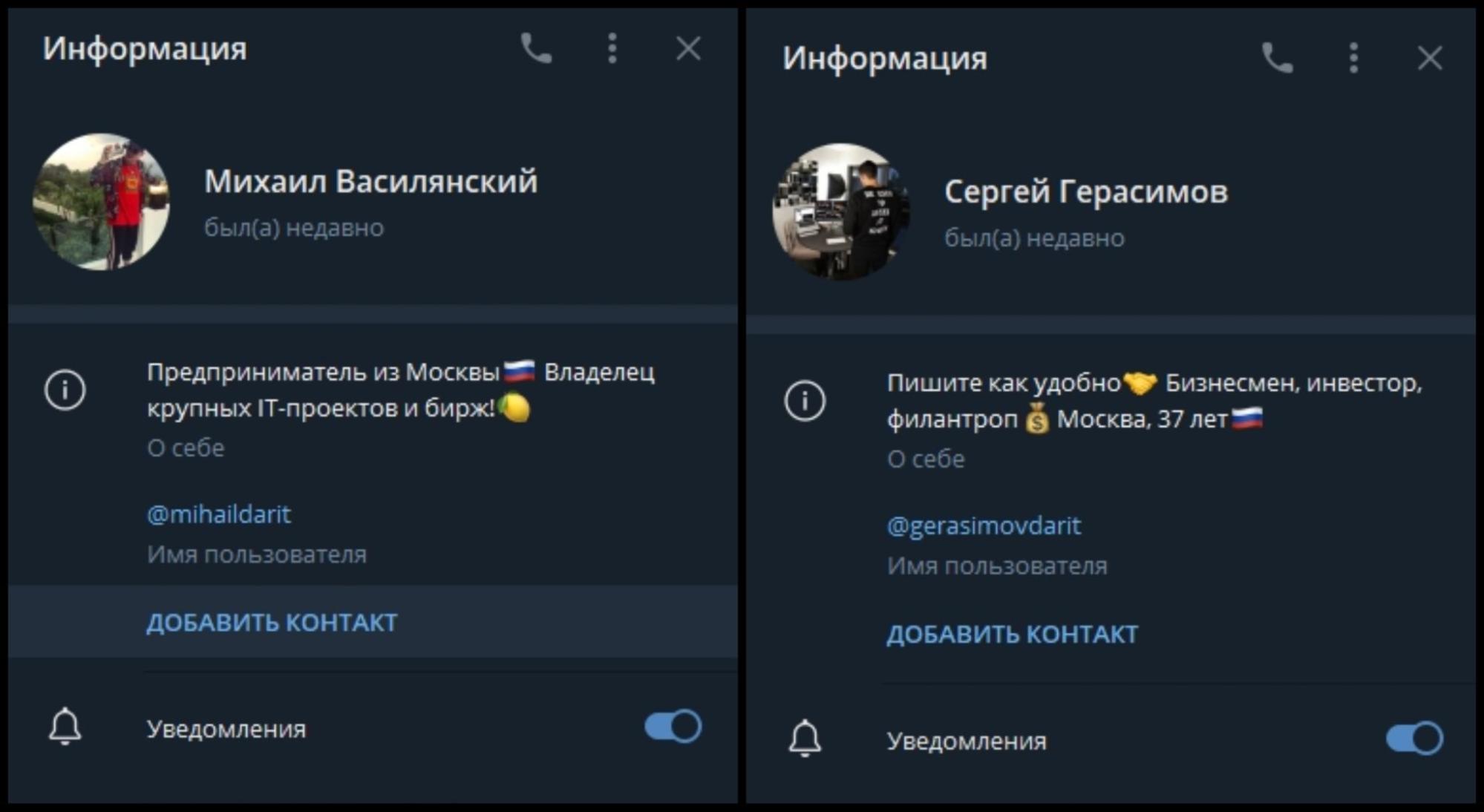1484x812 pixels.
Task: Open three-dot menu in Сергей Герасимов panel
Action: tap(1354, 58)
